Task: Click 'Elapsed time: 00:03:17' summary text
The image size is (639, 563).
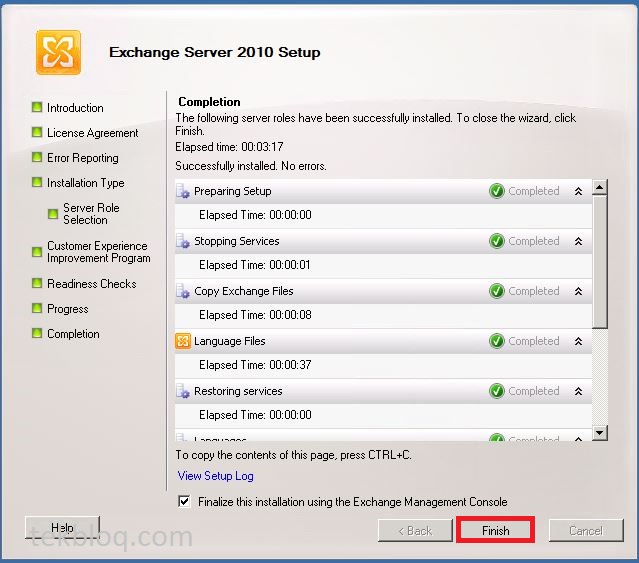Action: tap(229, 147)
